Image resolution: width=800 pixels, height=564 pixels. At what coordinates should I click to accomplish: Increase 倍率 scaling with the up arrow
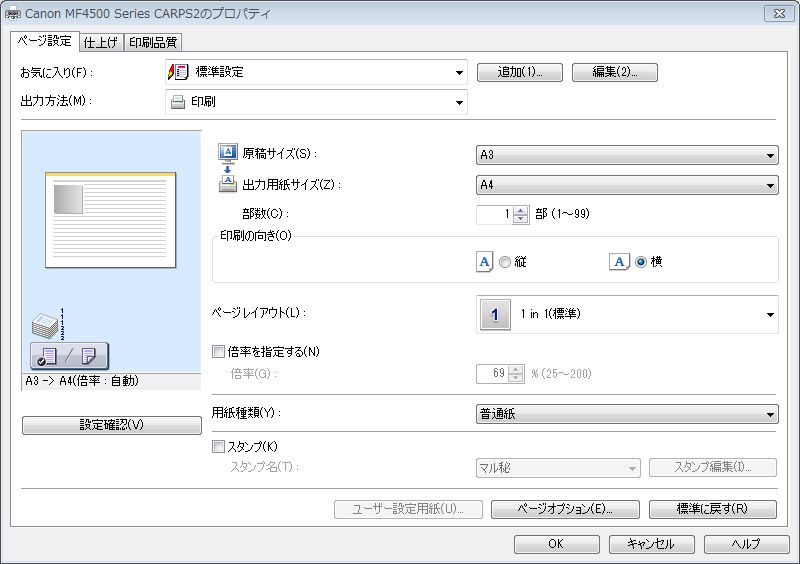(x=516, y=370)
